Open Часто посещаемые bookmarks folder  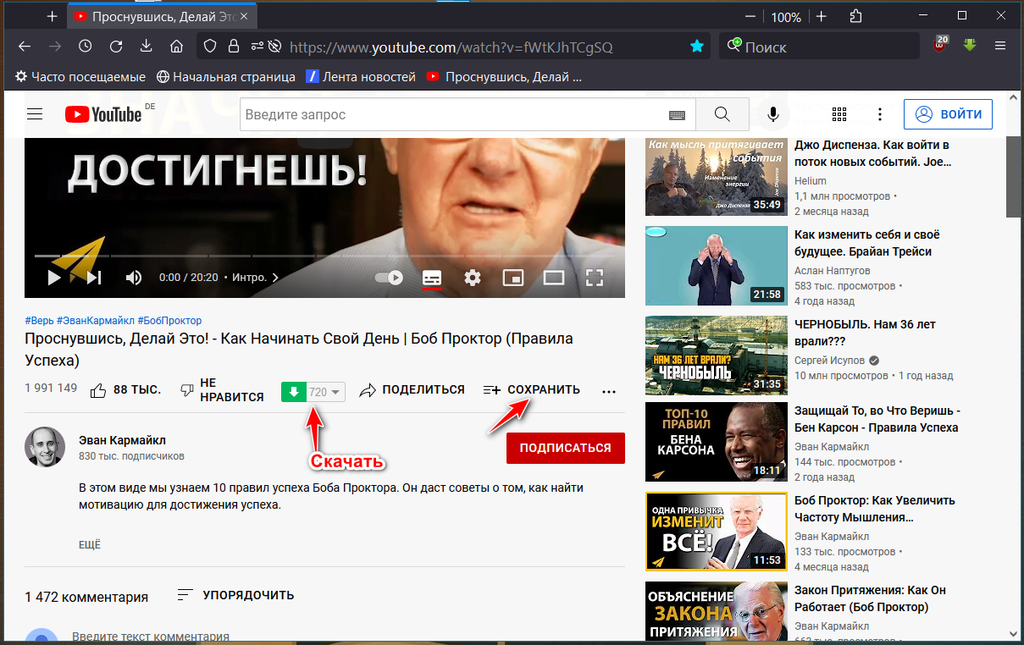tap(80, 77)
